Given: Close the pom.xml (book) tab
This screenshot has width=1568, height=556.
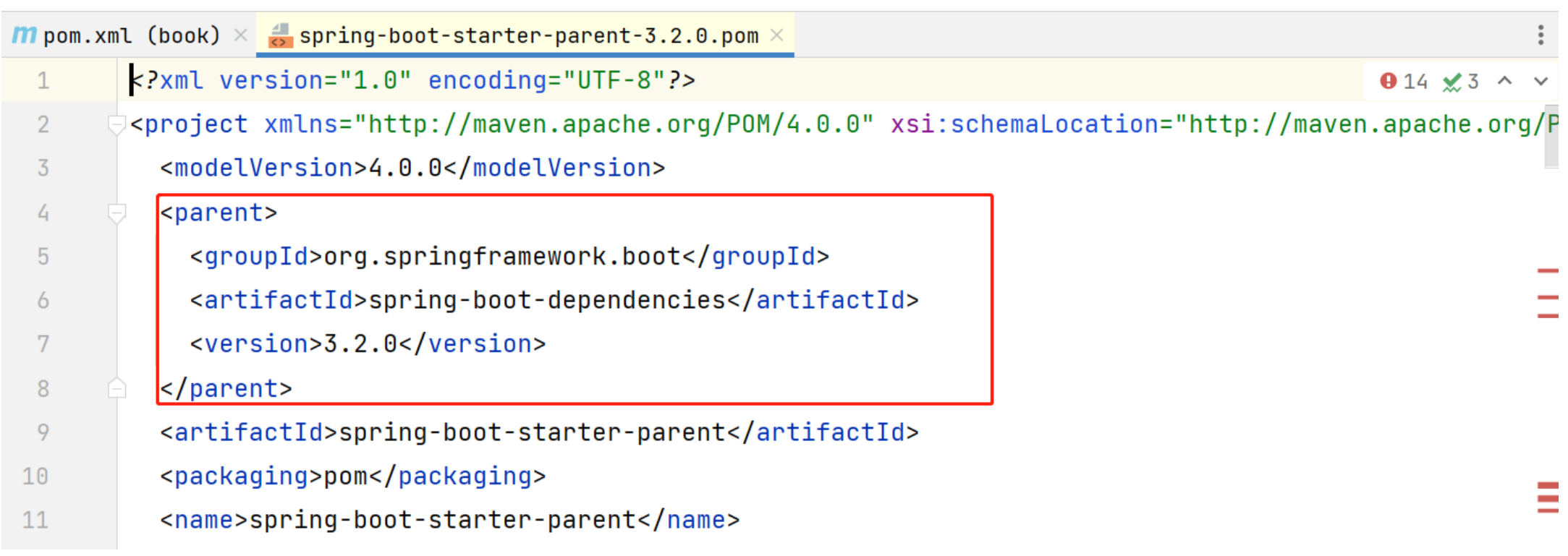Looking at the screenshot, I should pos(241,35).
